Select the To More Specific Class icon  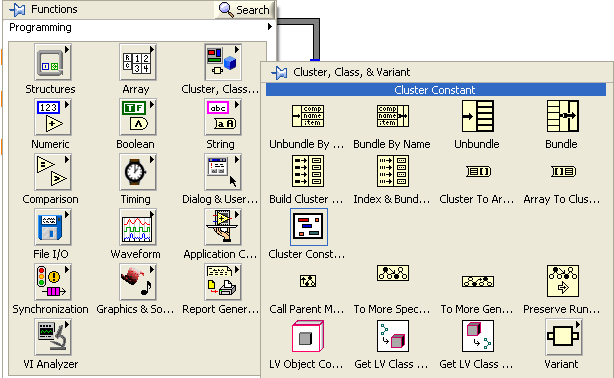(393, 273)
